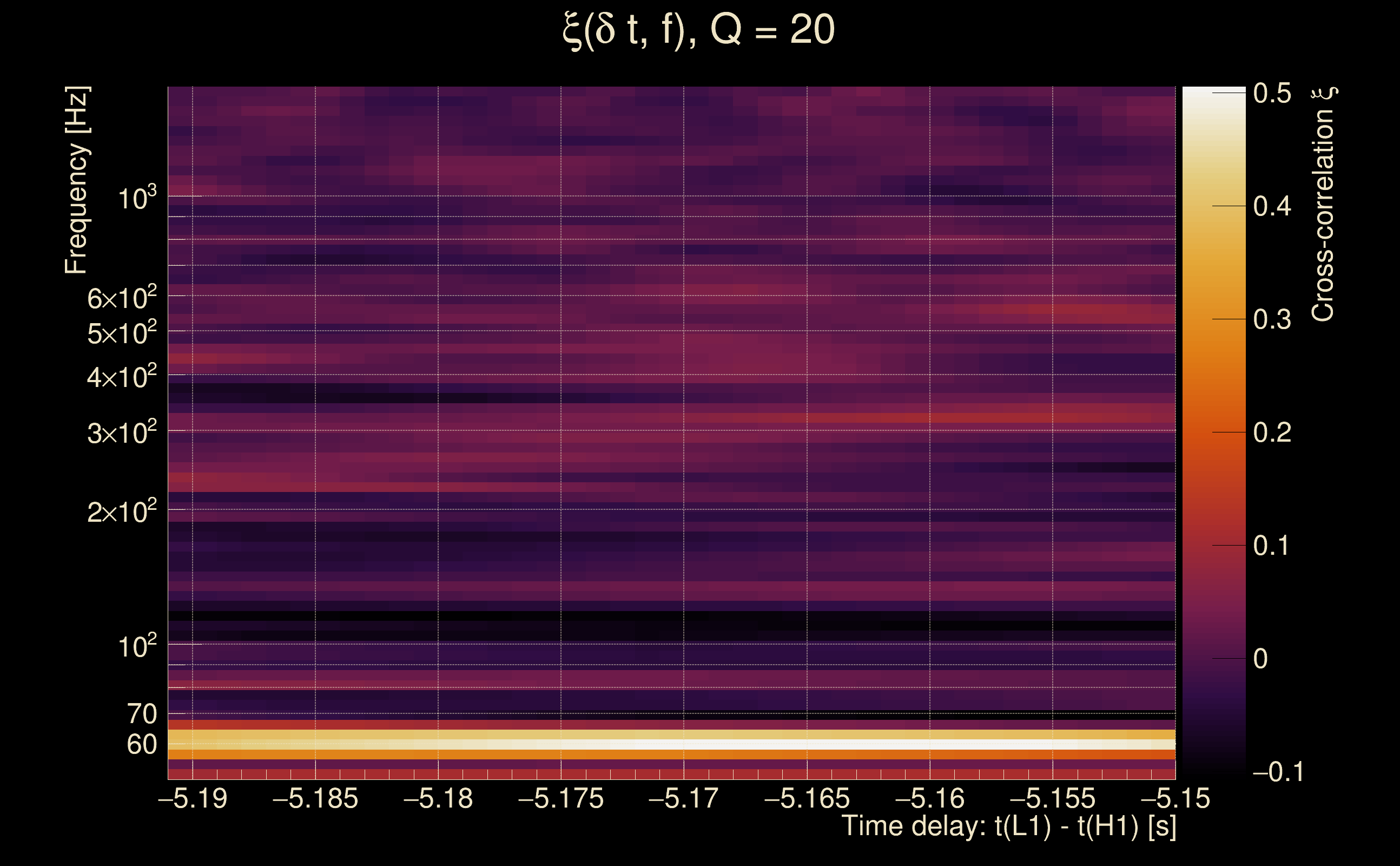
Task: Click the 2×10² frequency tick label
Action: click(121, 511)
